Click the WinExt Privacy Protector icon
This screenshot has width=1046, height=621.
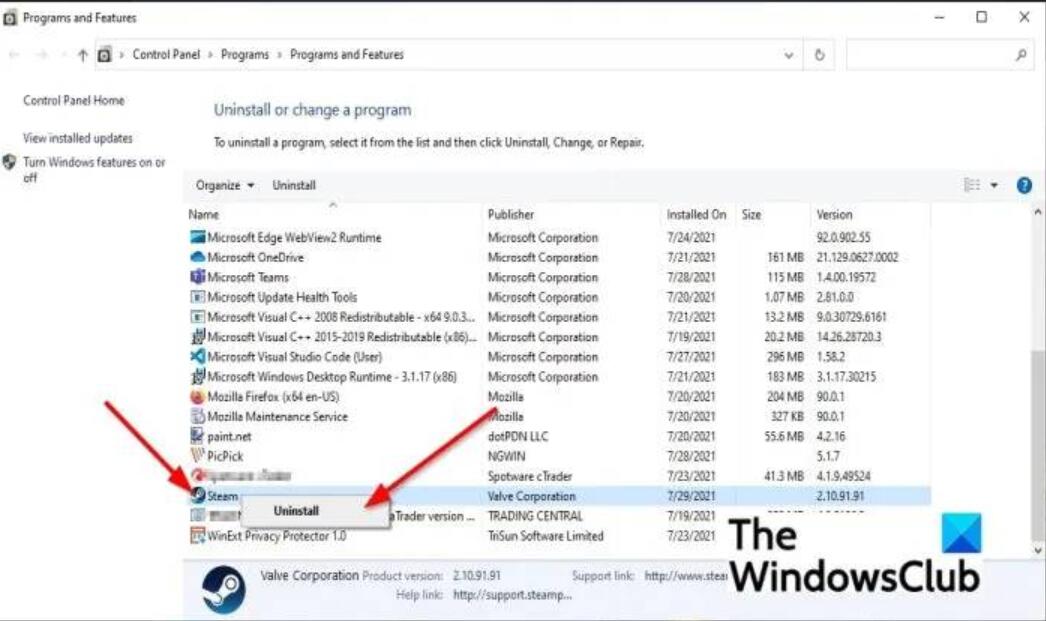197,536
